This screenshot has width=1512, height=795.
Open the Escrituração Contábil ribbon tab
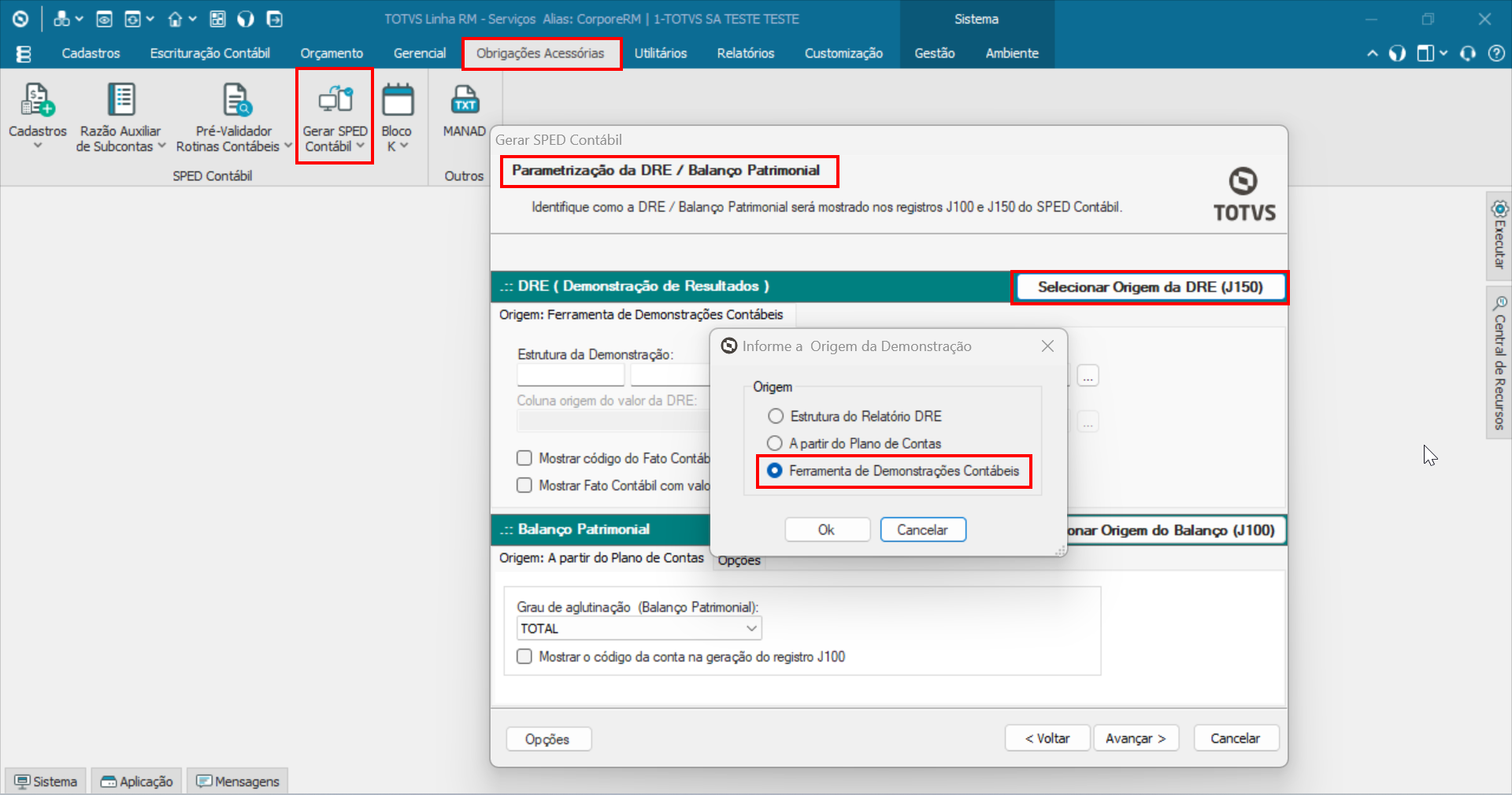(x=209, y=54)
